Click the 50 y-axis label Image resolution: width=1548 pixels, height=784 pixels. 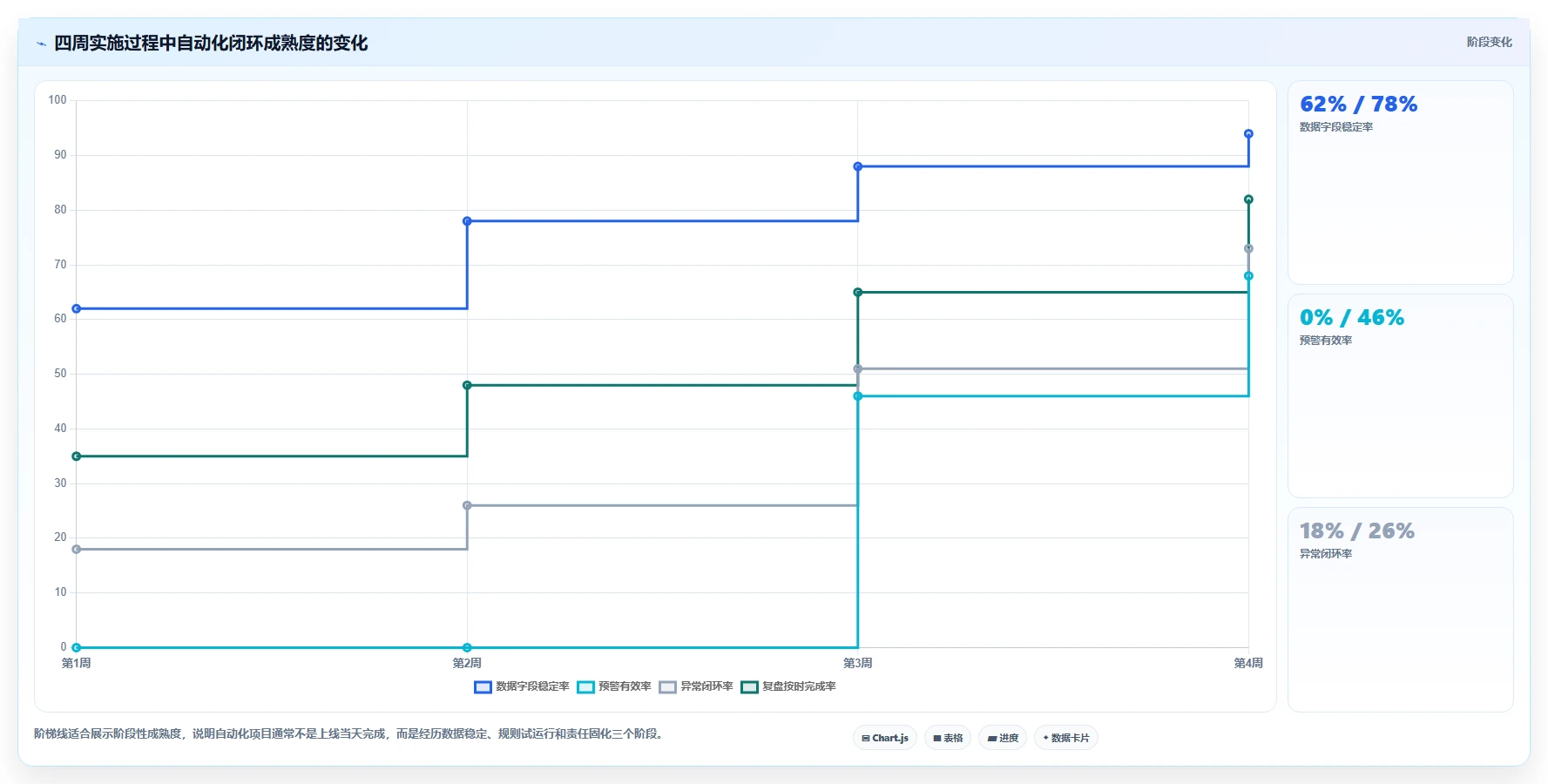click(x=60, y=374)
